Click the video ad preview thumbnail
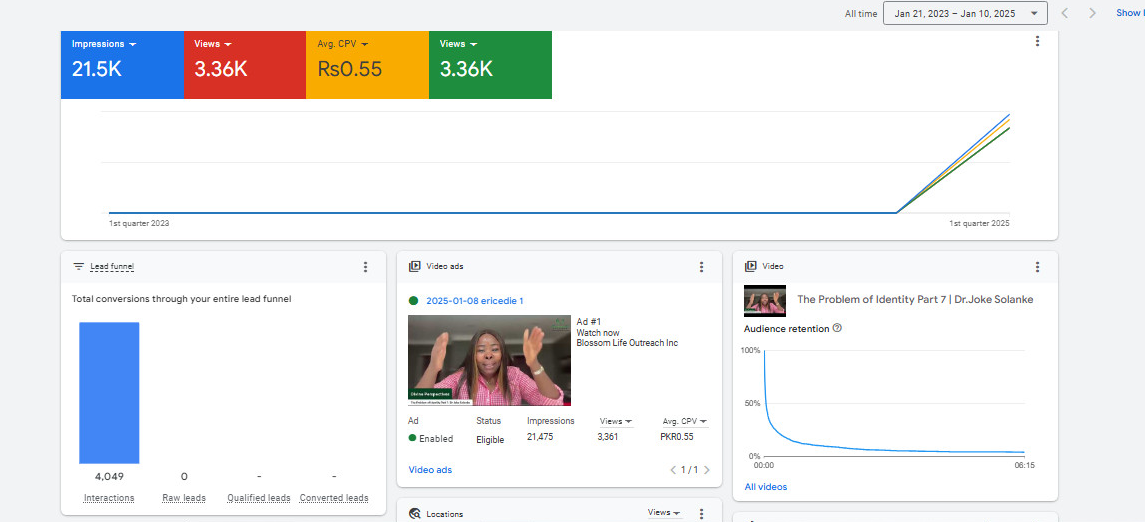1145x522 pixels. tap(489, 360)
